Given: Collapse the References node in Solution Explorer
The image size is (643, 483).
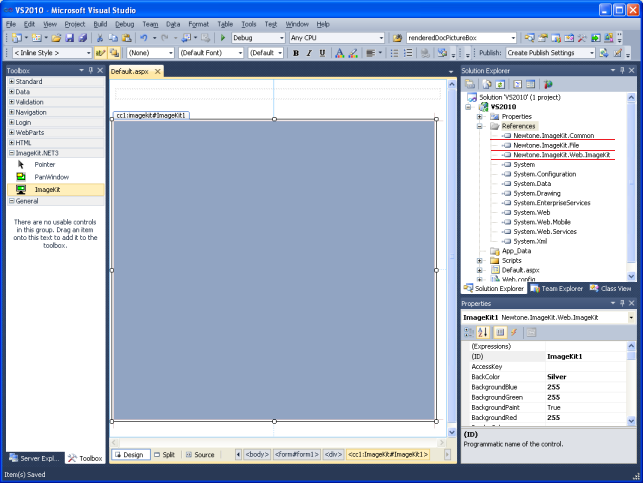Looking at the screenshot, I should (479, 126).
